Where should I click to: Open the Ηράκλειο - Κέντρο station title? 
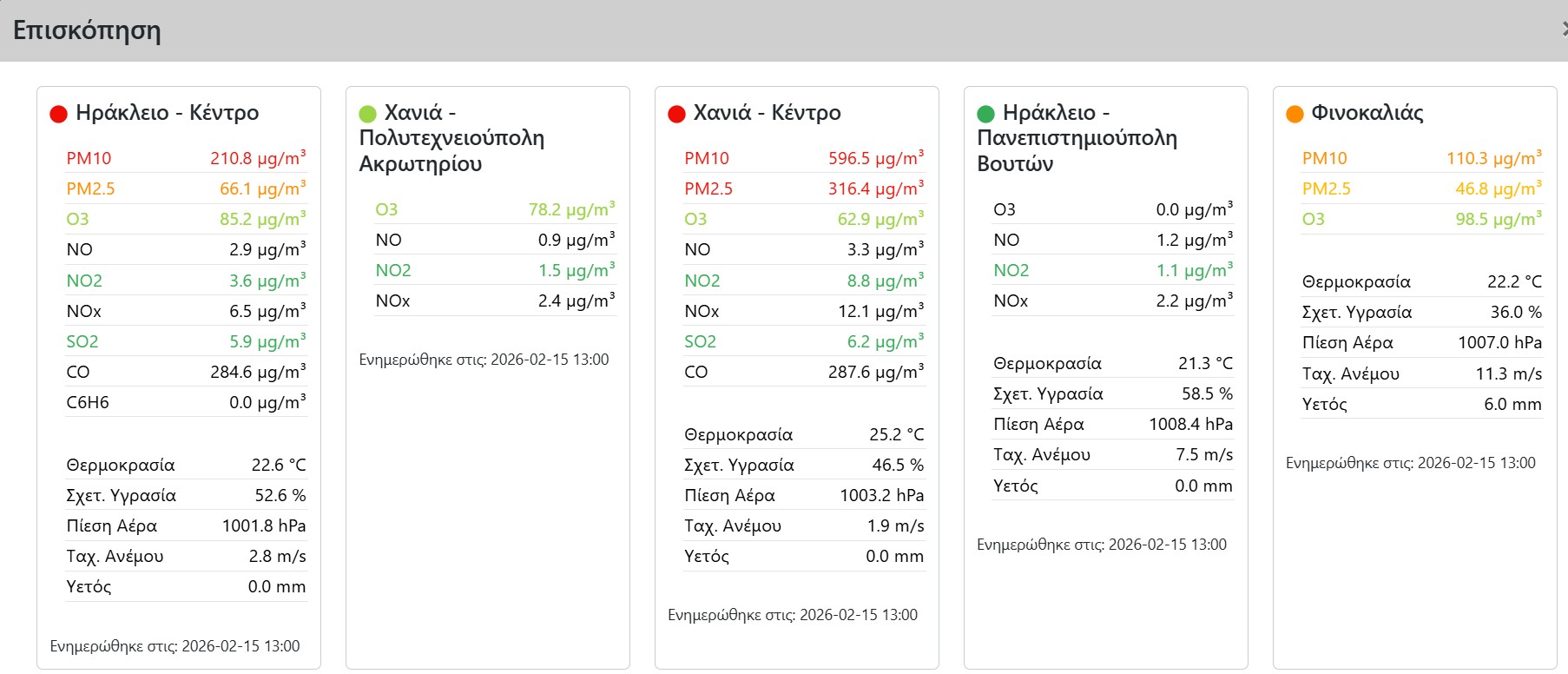[x=167, y=113]
